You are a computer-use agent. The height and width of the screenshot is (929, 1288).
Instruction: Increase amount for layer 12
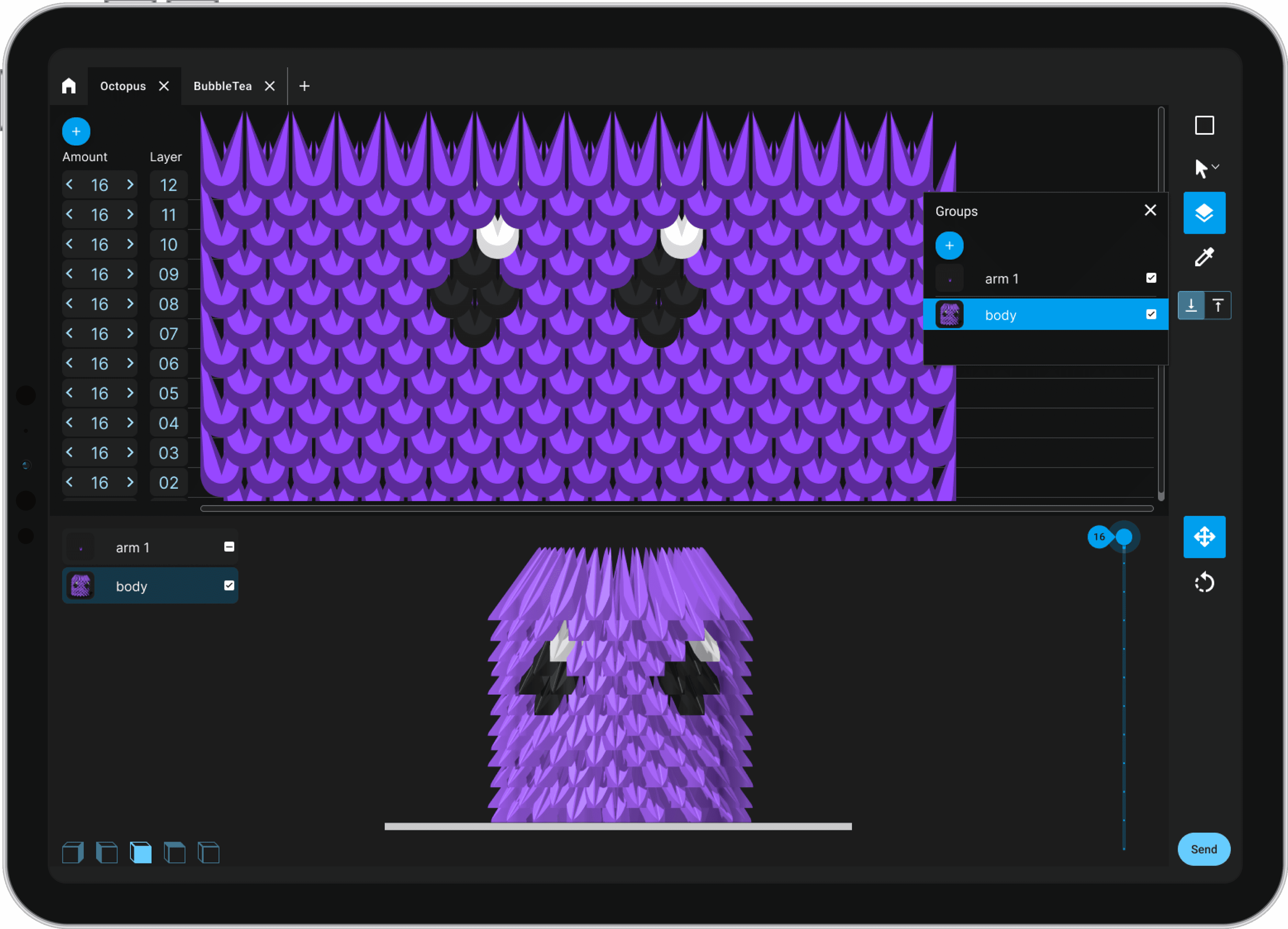pyautogui.click(x=130, y=184)
